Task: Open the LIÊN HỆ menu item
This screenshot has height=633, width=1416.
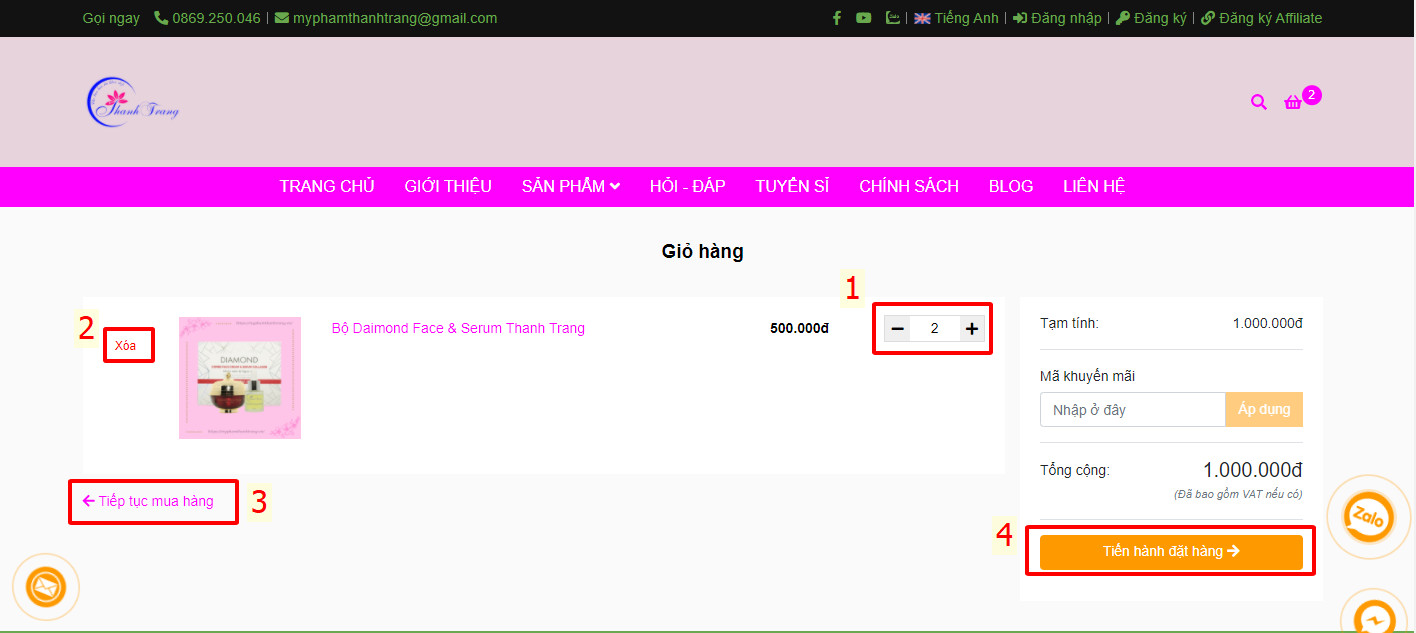Action: click(1094, 186)
